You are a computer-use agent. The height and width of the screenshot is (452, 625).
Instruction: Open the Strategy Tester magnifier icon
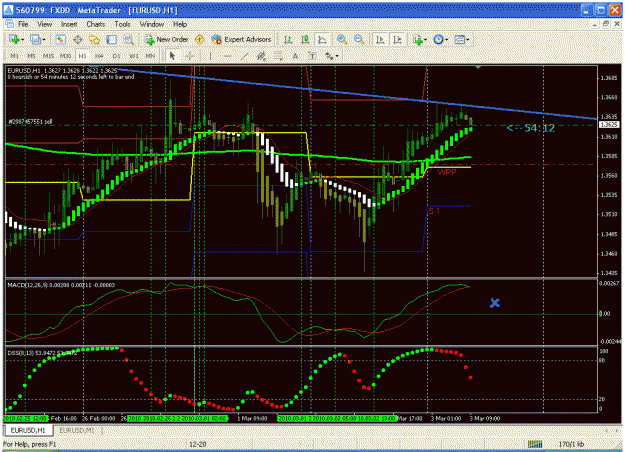tap(129, 39)
